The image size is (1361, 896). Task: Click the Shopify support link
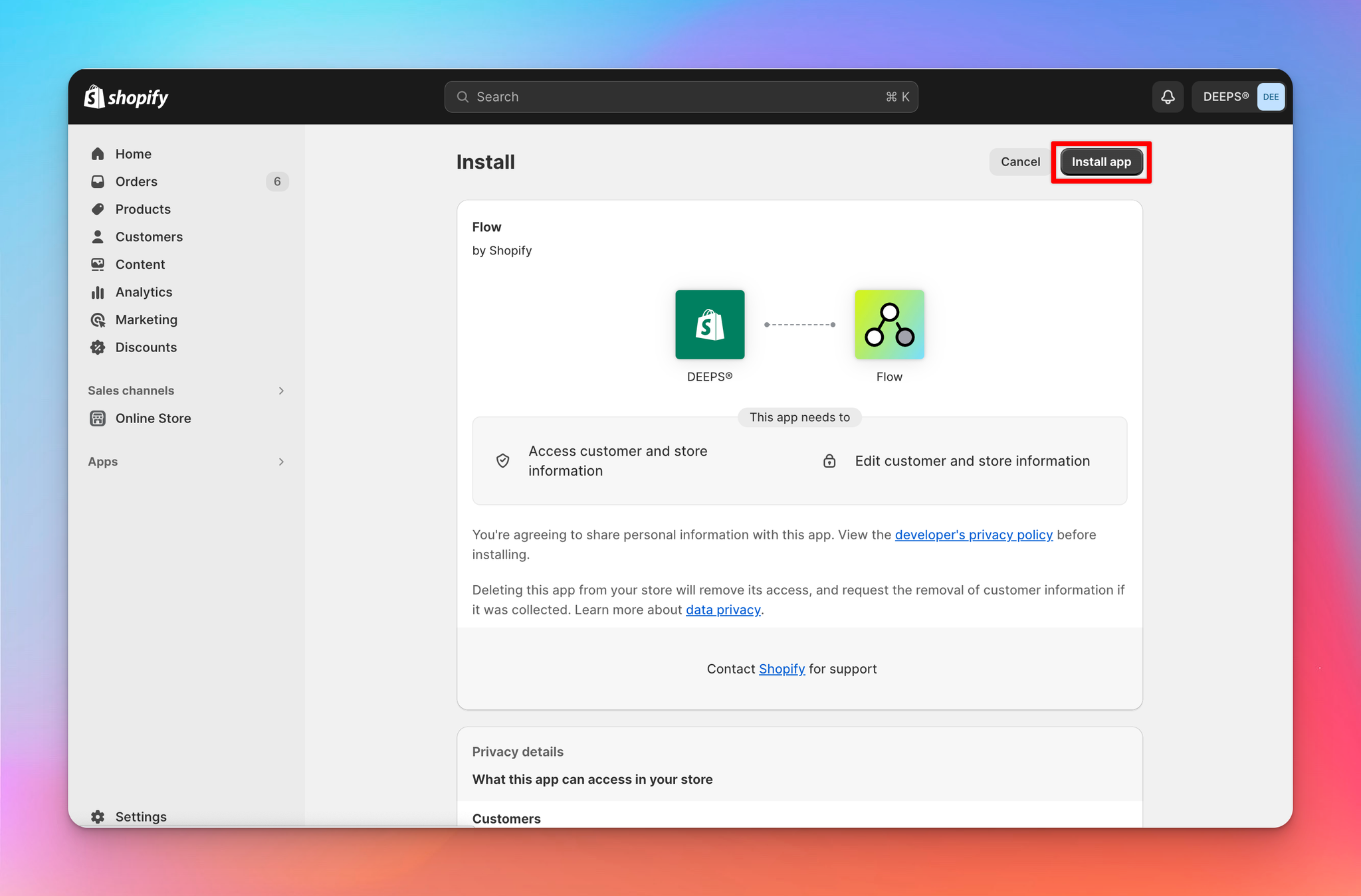(x=782, y=669)
